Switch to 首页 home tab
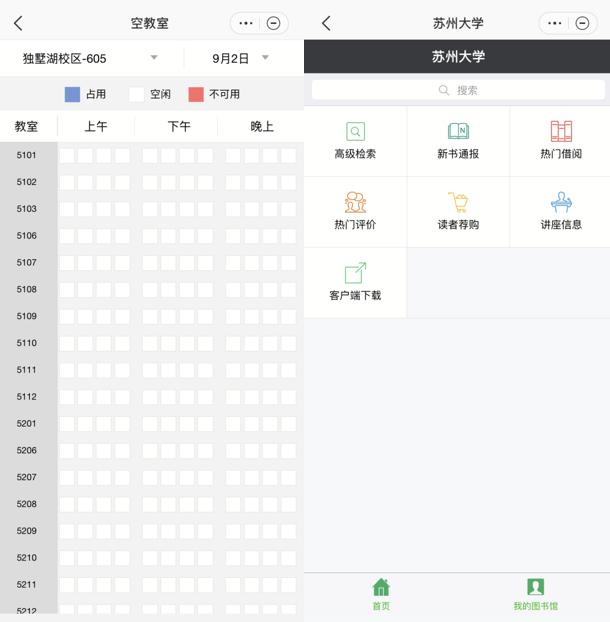The width and height of the screenshot is (610, 622). click(x=381, y=593)
